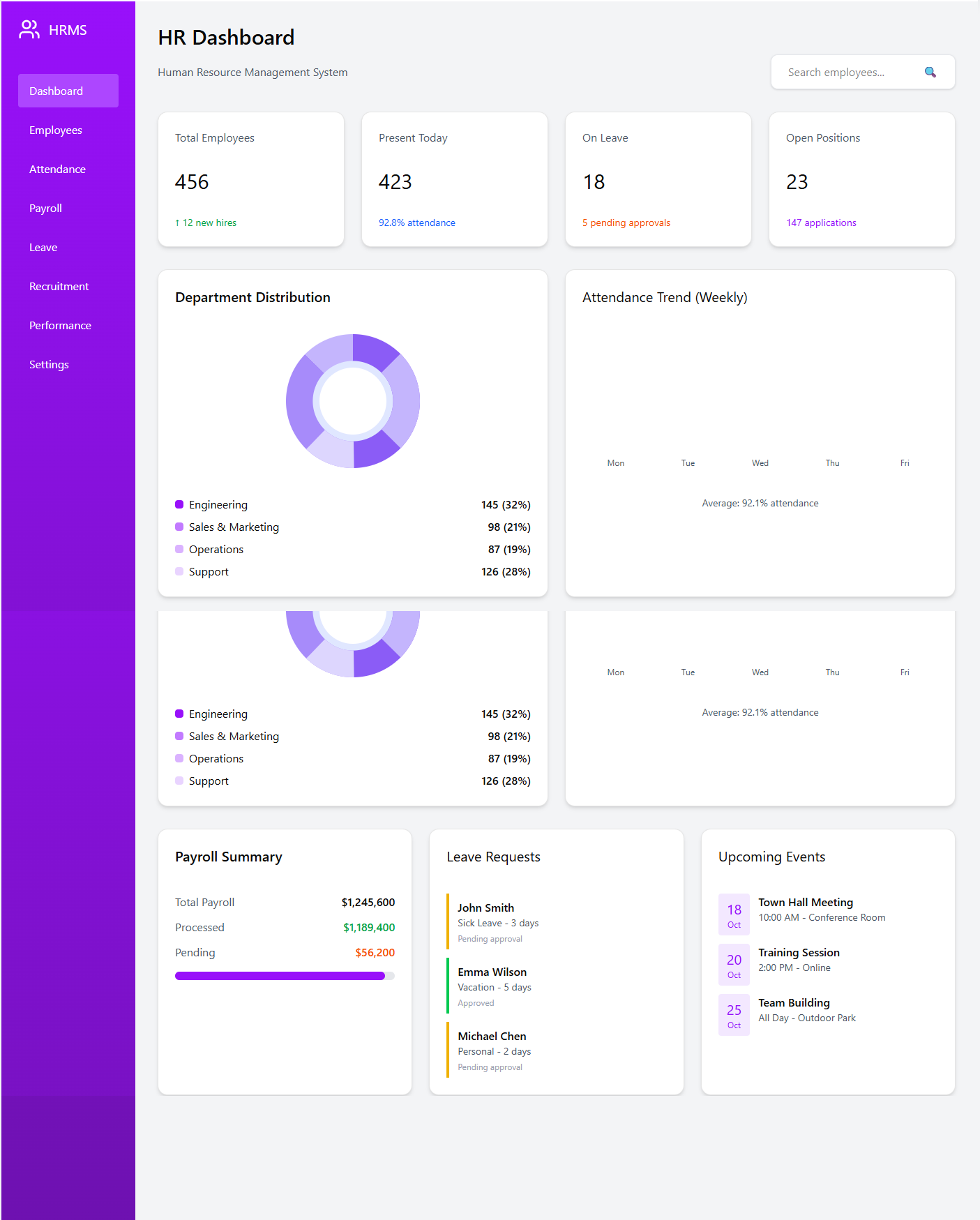Click the Oct 18 date badge

tap(734, 914)
